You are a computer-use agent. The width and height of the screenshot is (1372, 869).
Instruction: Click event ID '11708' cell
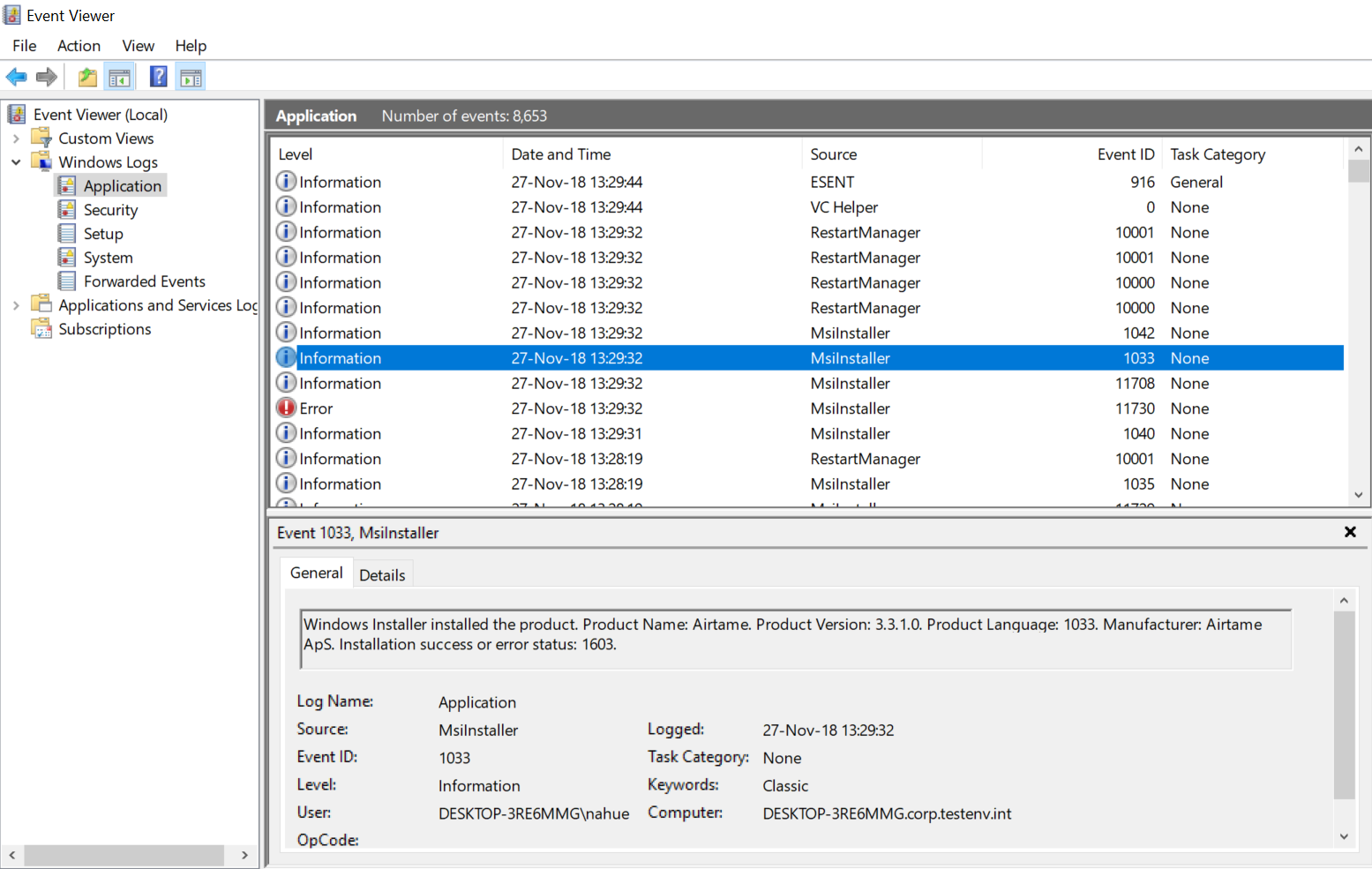coord(1135,384)
